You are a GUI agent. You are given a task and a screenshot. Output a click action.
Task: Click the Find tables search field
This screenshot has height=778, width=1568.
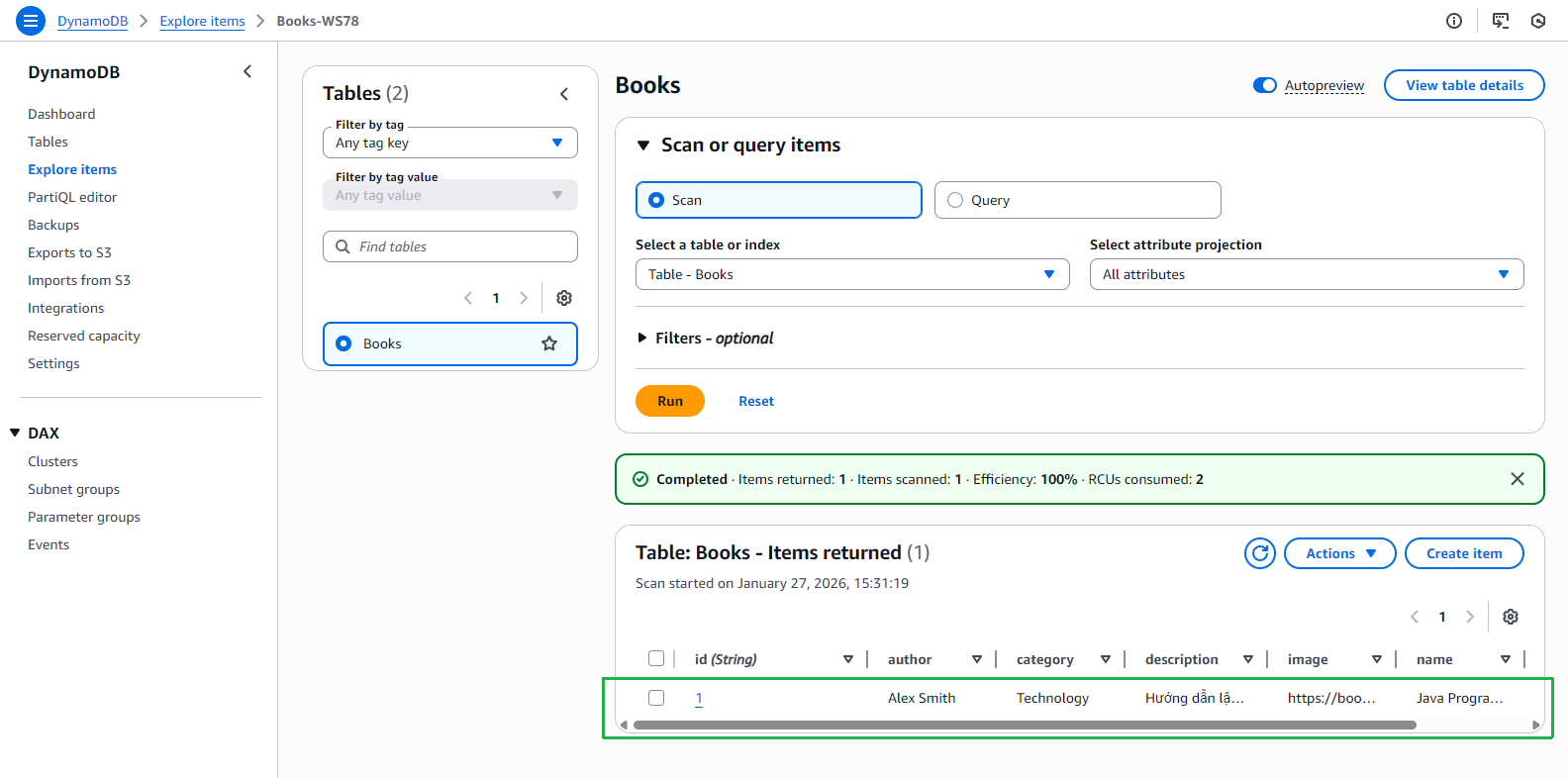[x=450, y=246]
